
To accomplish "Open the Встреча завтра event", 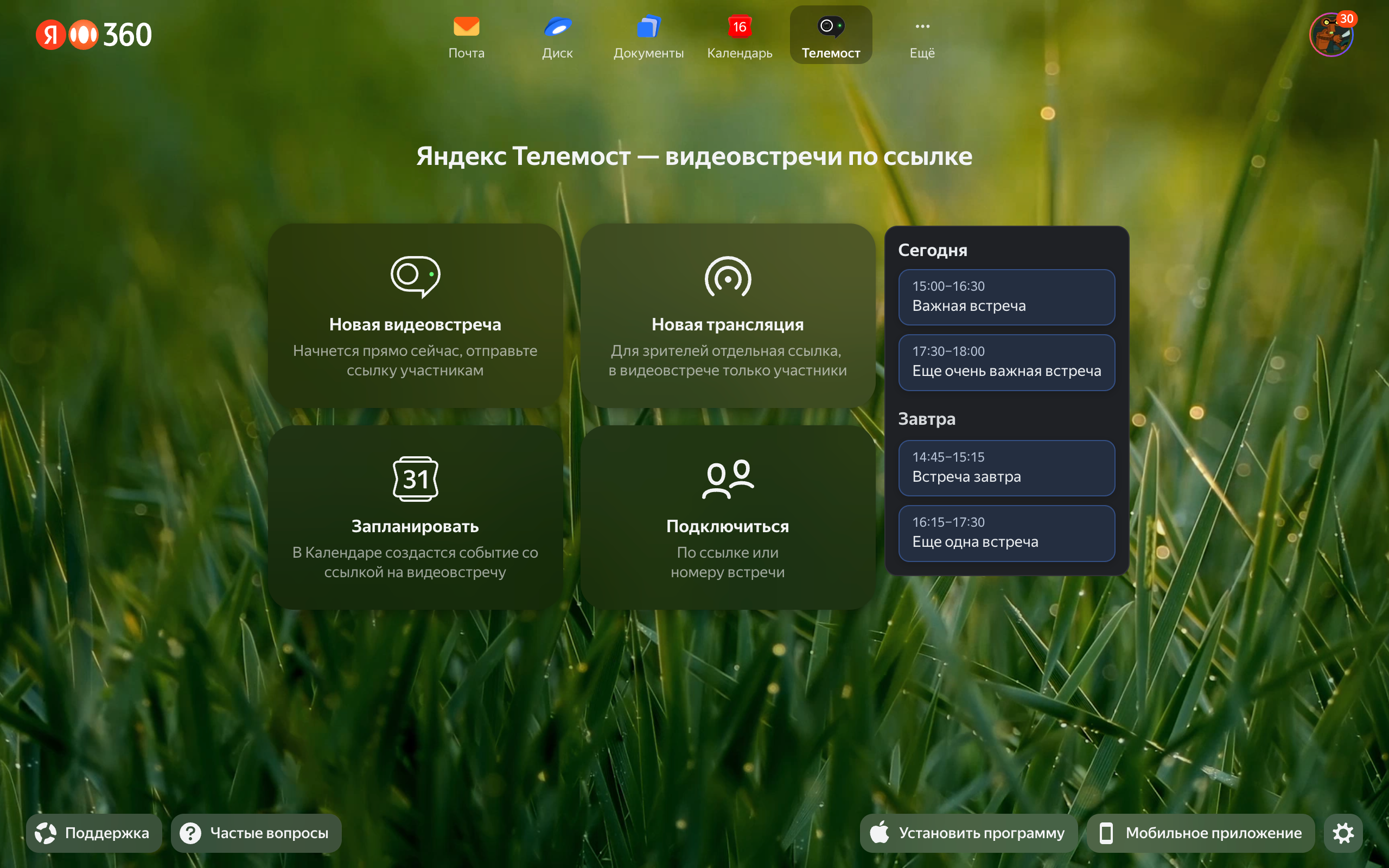I will coord(1006,468).
